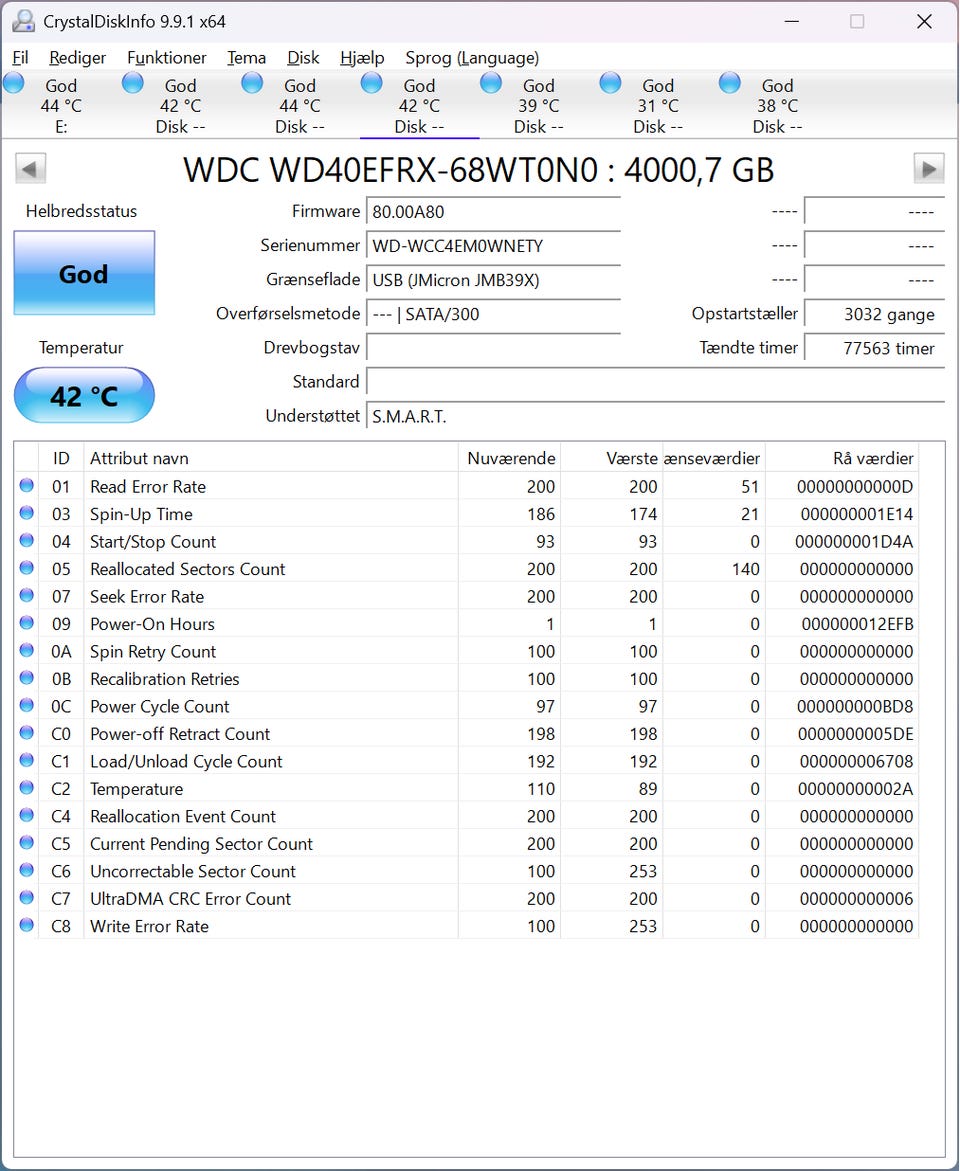
Task: Click the God health status button
Action: pyautogui.click(x=84, y=273)
